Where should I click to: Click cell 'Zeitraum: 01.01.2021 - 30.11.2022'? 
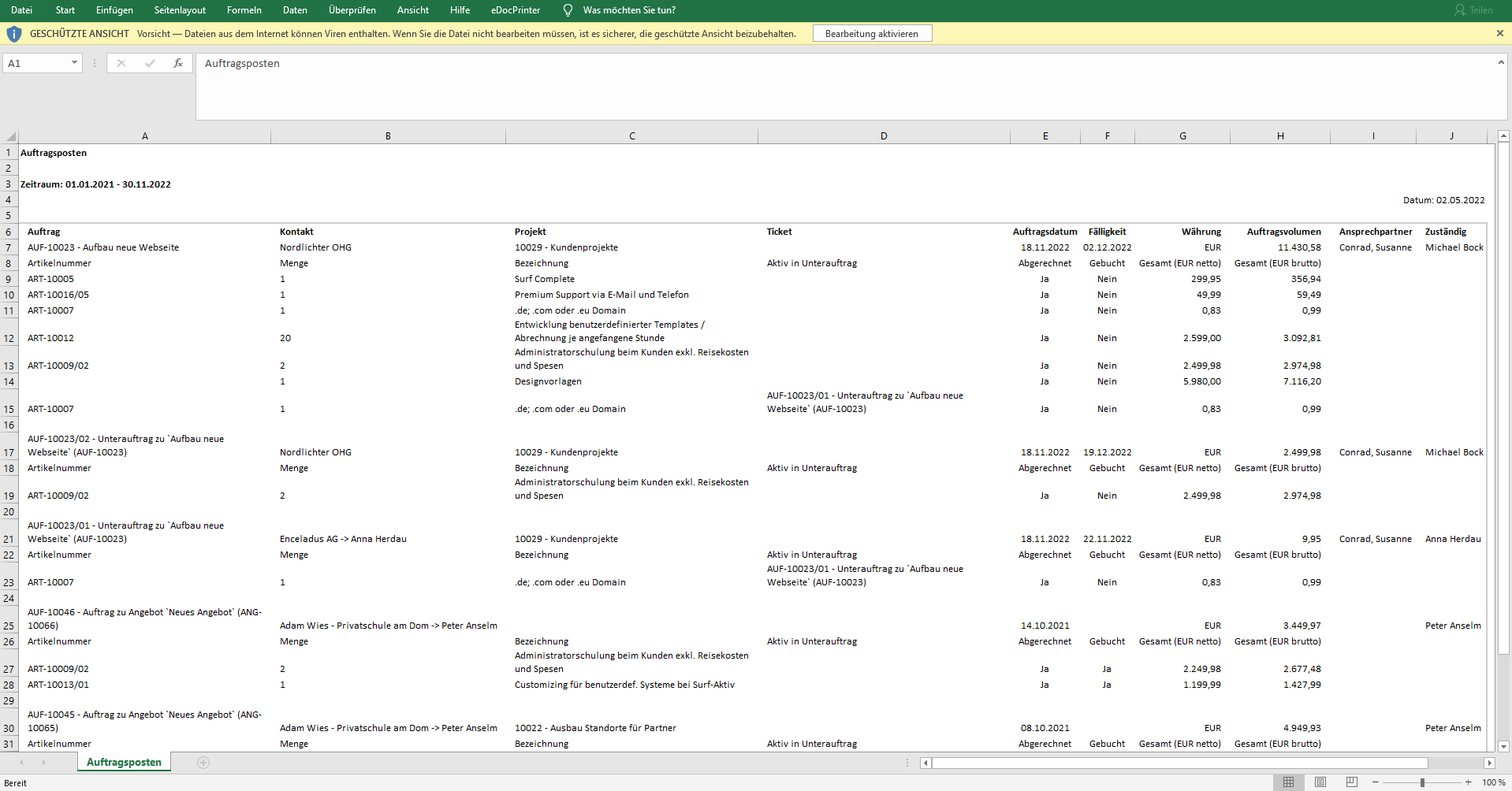(95, 184)
